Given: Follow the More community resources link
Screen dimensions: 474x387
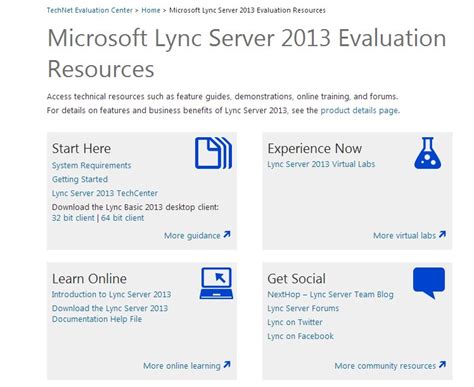Looking at the screenshot, I should click(385, 366).
